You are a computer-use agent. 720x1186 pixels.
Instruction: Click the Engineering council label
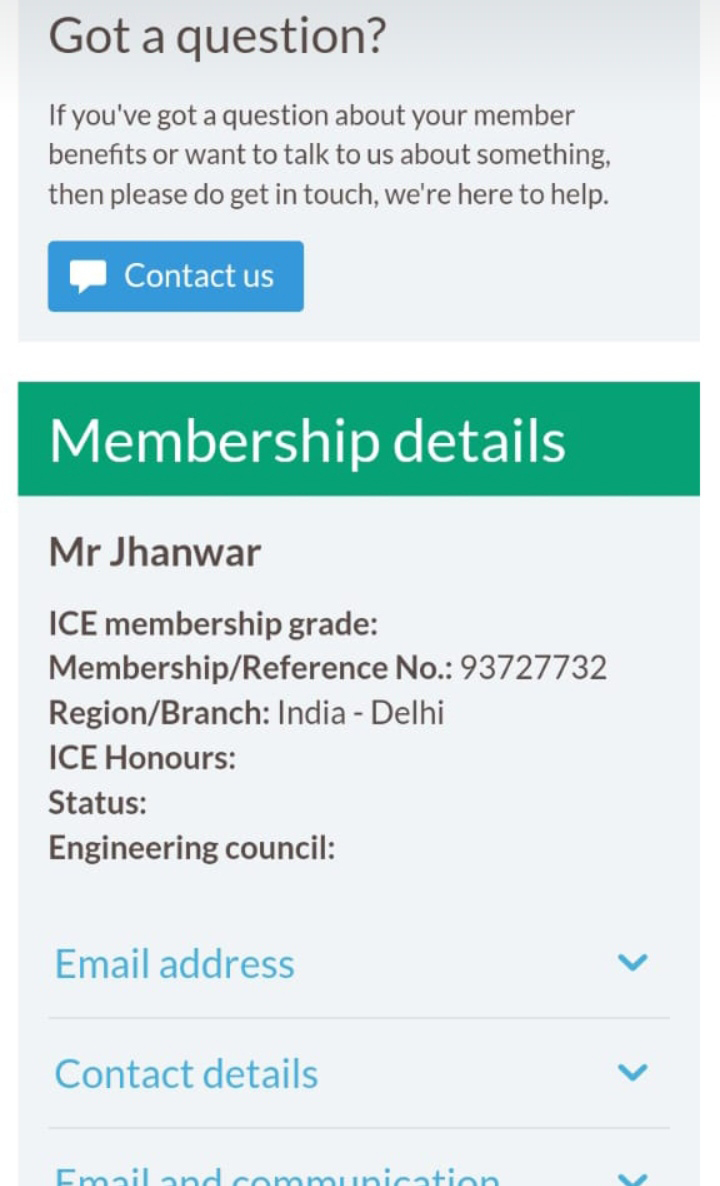[192, 848]
